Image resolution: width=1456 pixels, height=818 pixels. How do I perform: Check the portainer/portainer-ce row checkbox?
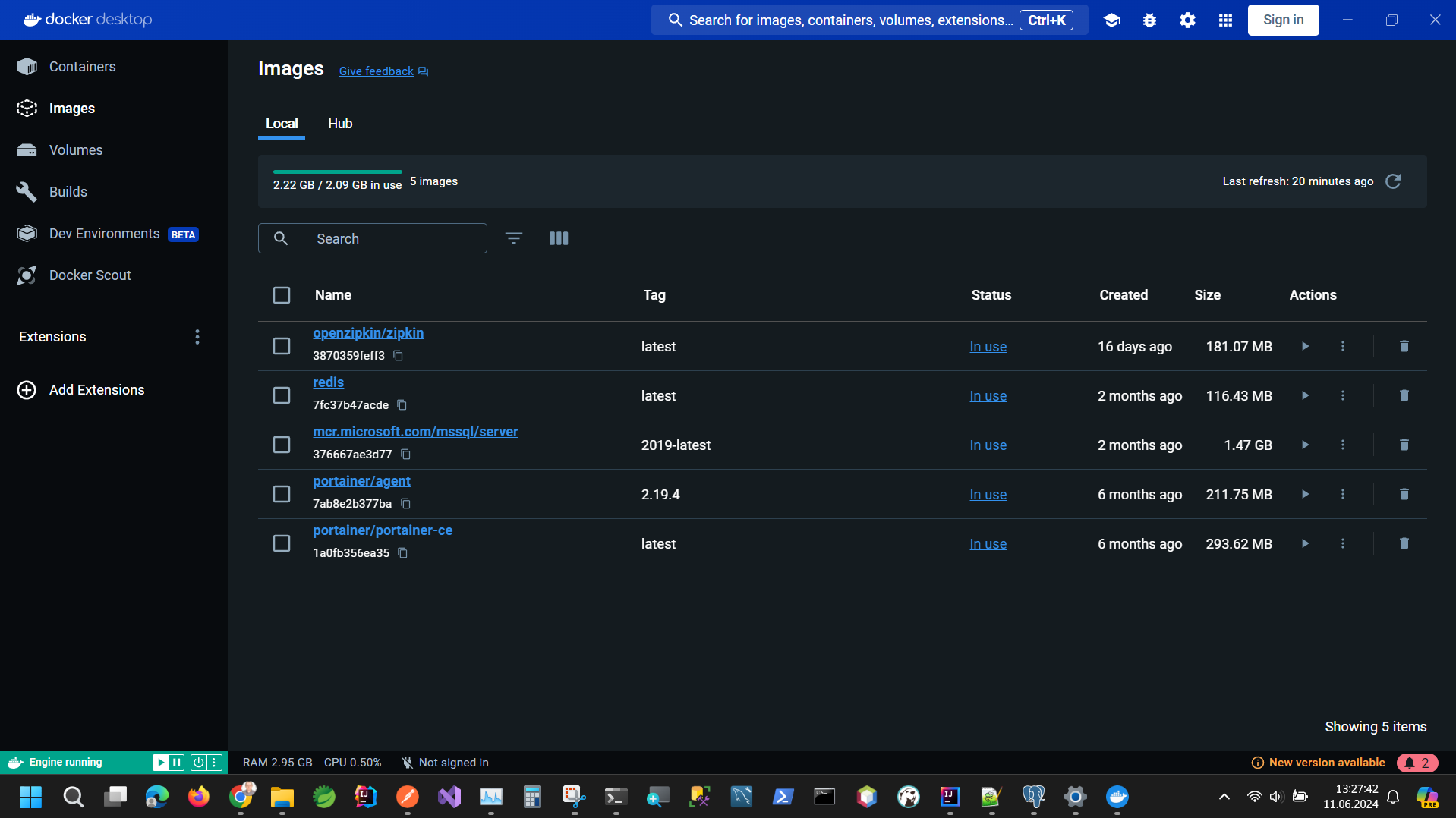282,543
